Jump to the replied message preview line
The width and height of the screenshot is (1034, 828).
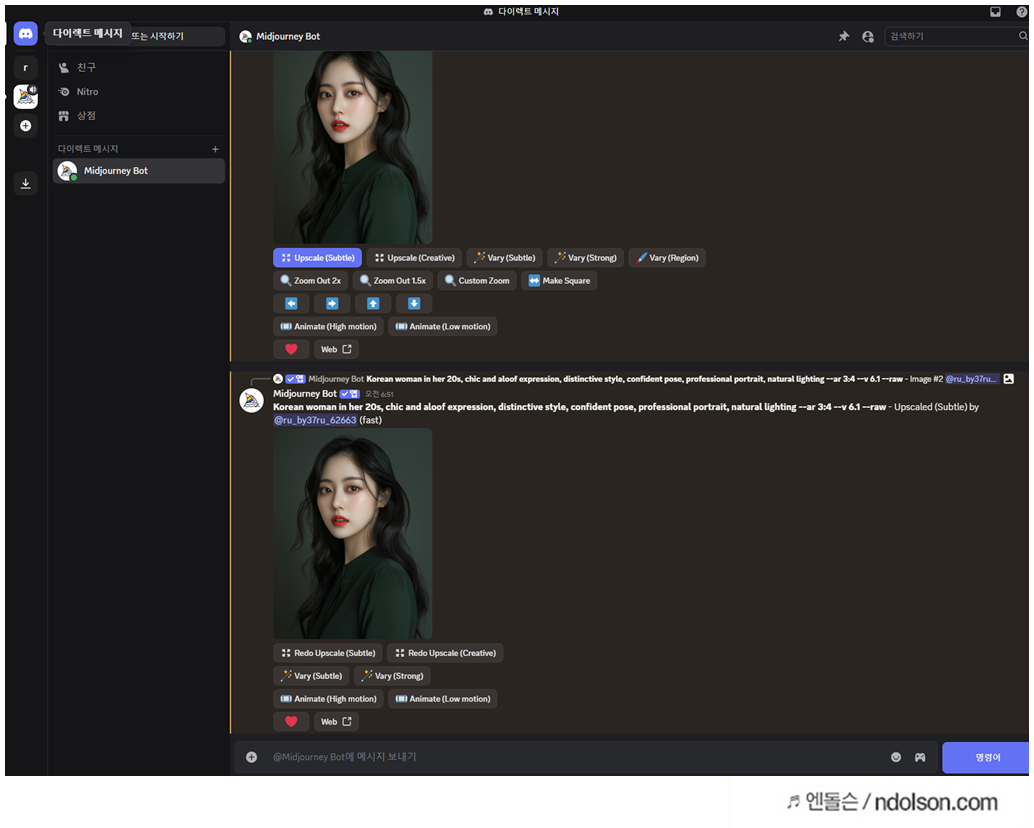point(635,379)
